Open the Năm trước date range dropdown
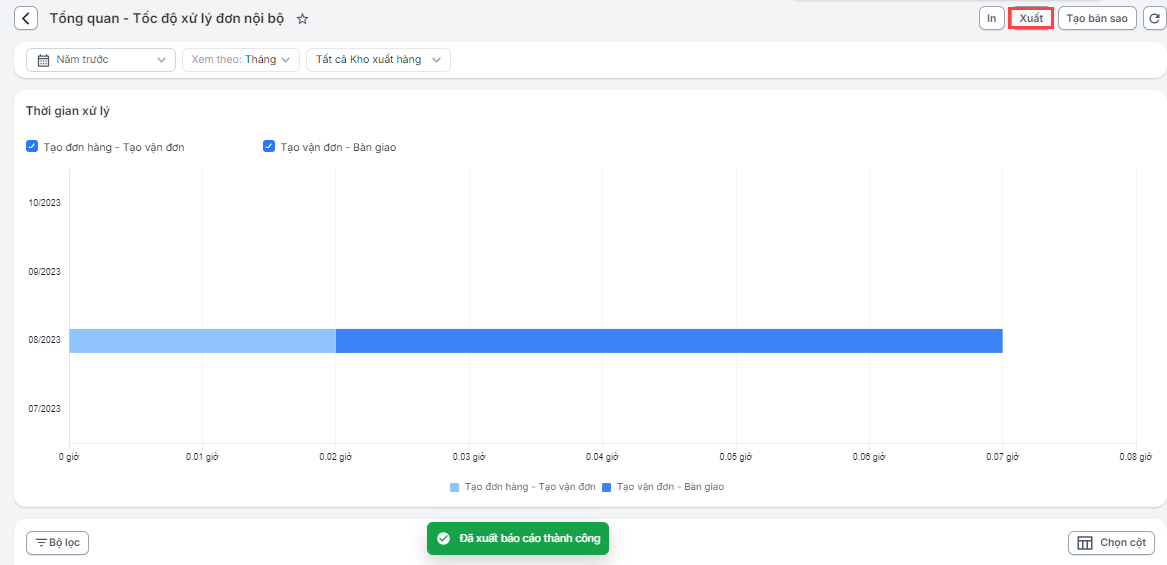The height and width of the screenshot is (565, 1167). (101, 60)
